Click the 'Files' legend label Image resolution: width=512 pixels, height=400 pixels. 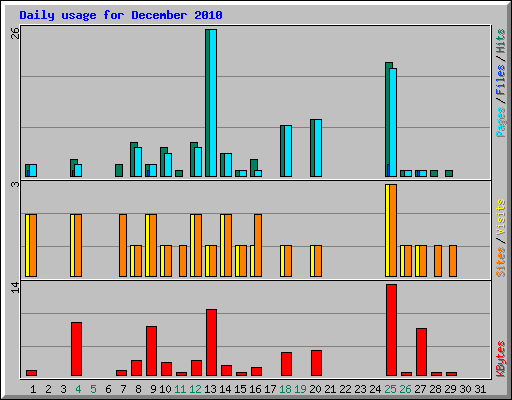tap(501, 79)
